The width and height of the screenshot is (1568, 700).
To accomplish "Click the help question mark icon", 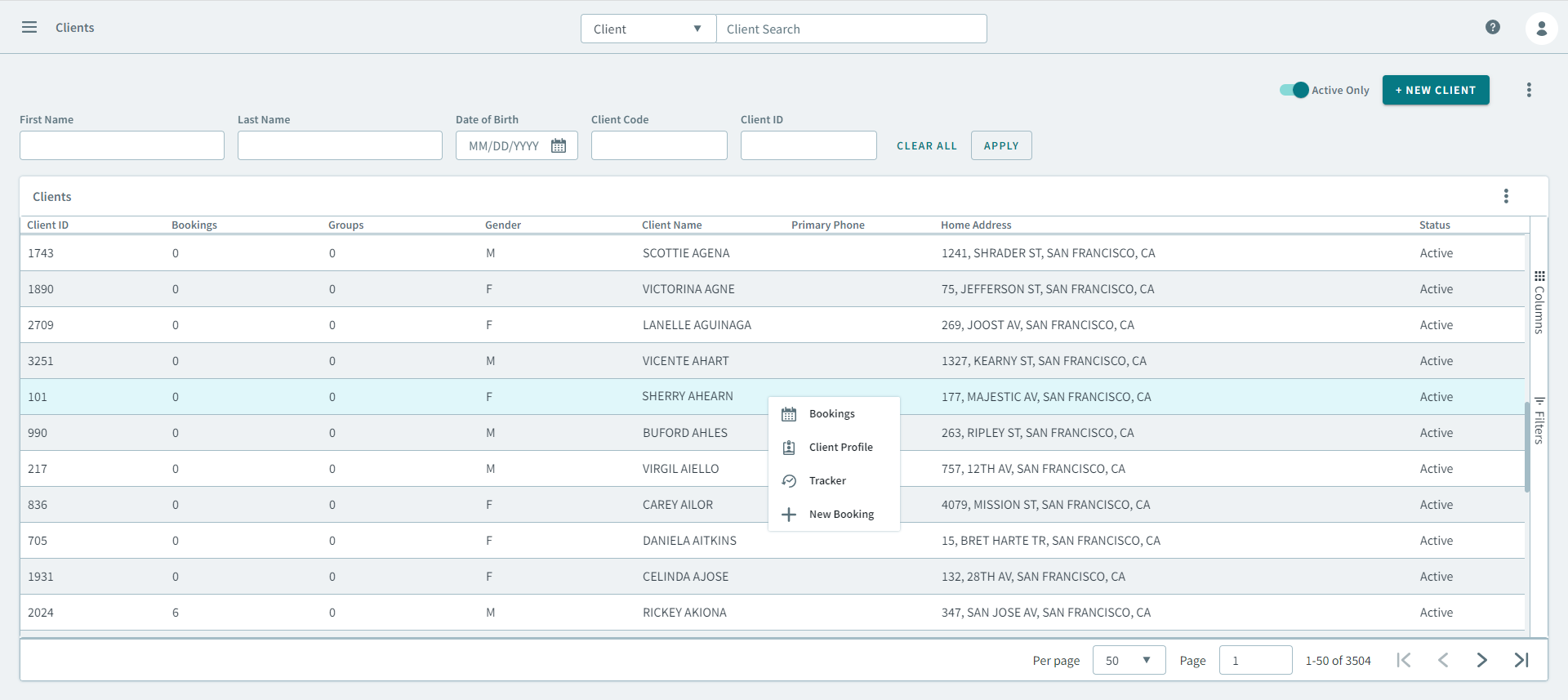I will (x=1492, y=28).
